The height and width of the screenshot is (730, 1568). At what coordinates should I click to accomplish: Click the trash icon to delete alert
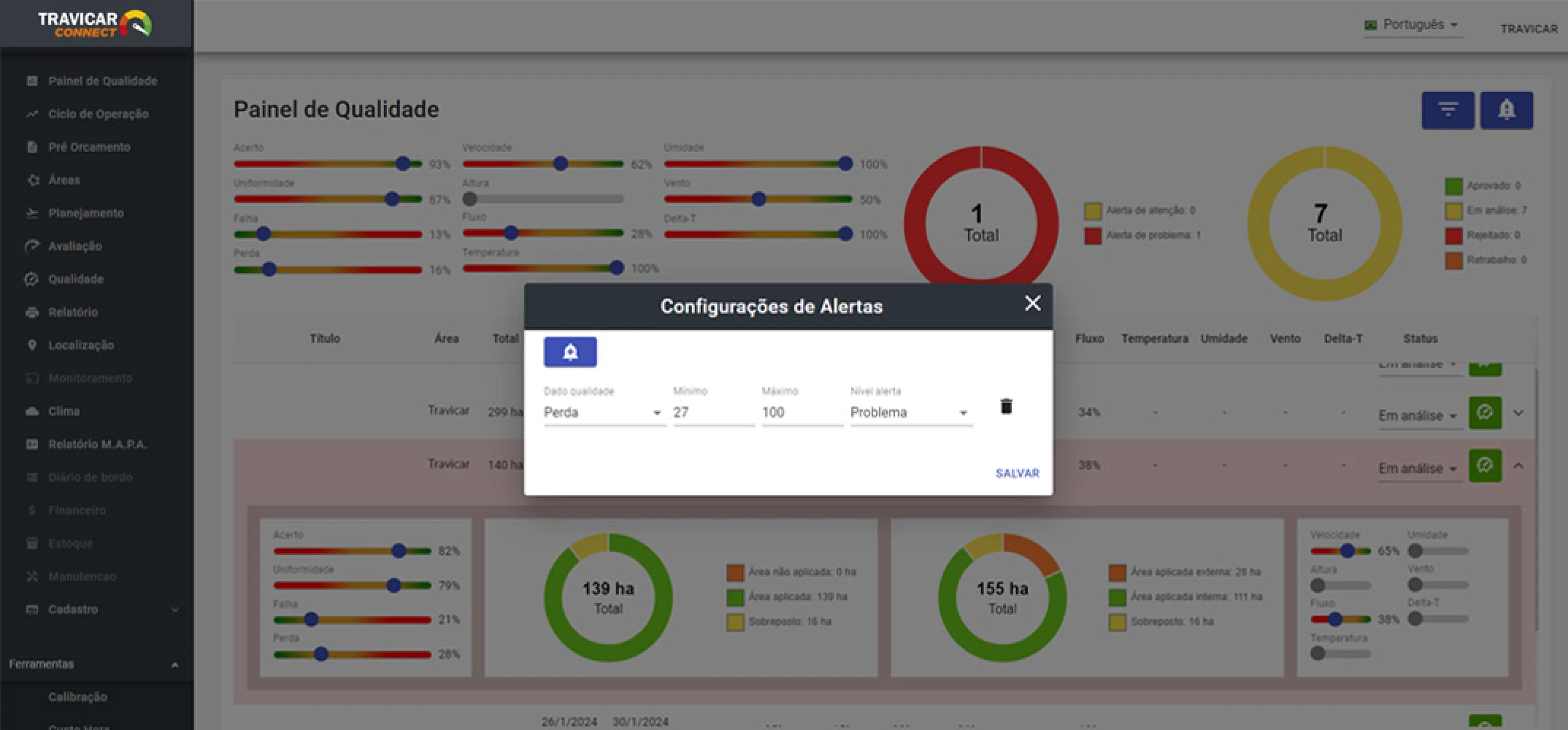(1006, 407)
